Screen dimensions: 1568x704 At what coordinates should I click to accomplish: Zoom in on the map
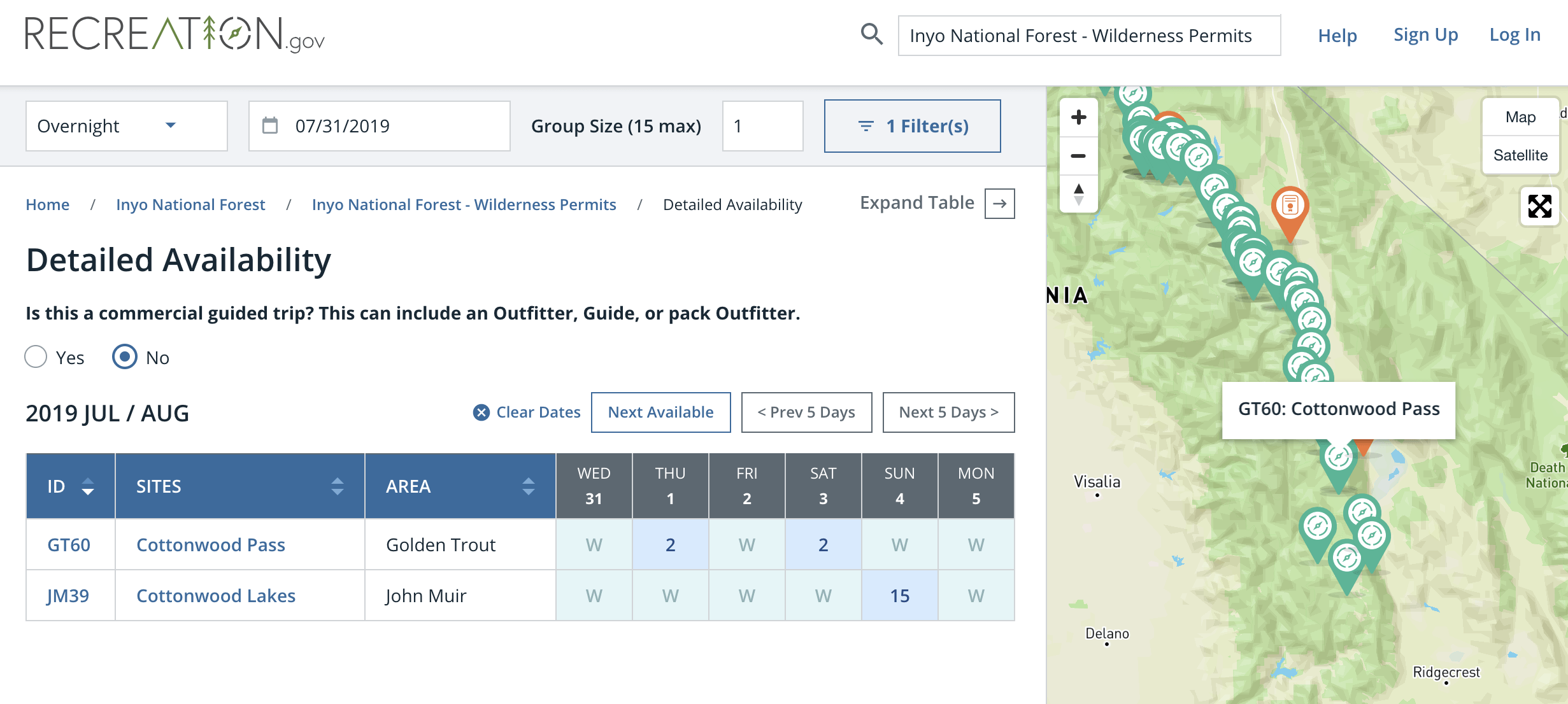coord(1078,117)
